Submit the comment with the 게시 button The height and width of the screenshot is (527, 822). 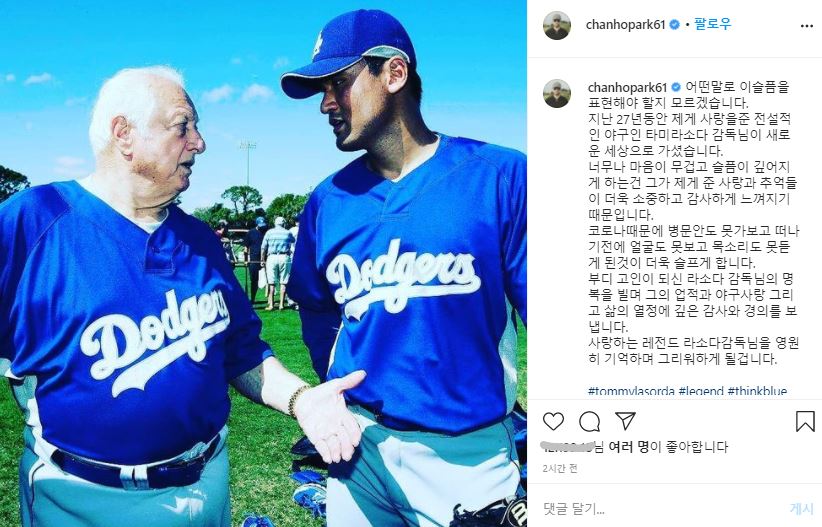(802, 508)
